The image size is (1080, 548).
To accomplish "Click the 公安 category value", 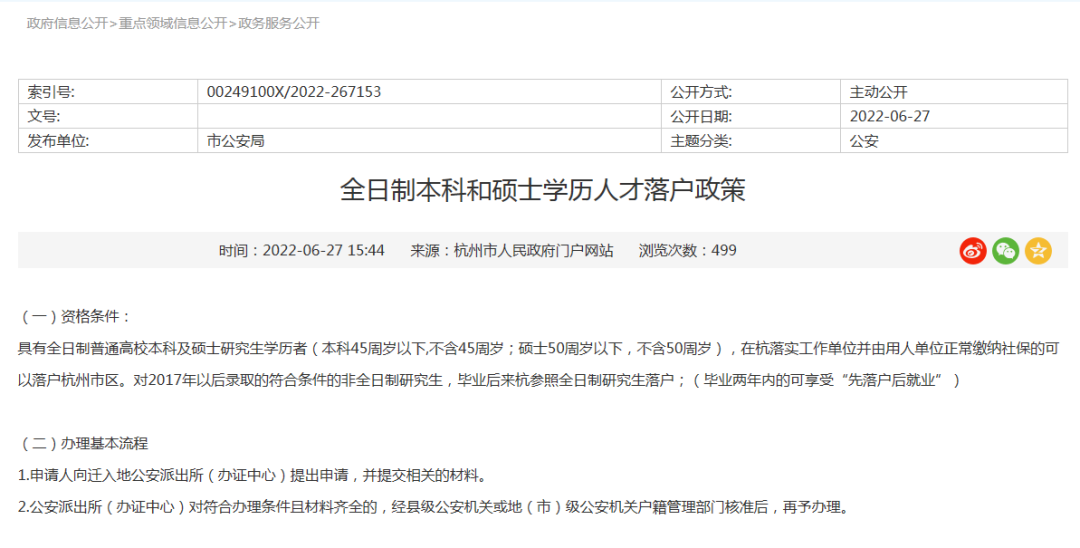I will pyautogui.click(x=864, y=141).
